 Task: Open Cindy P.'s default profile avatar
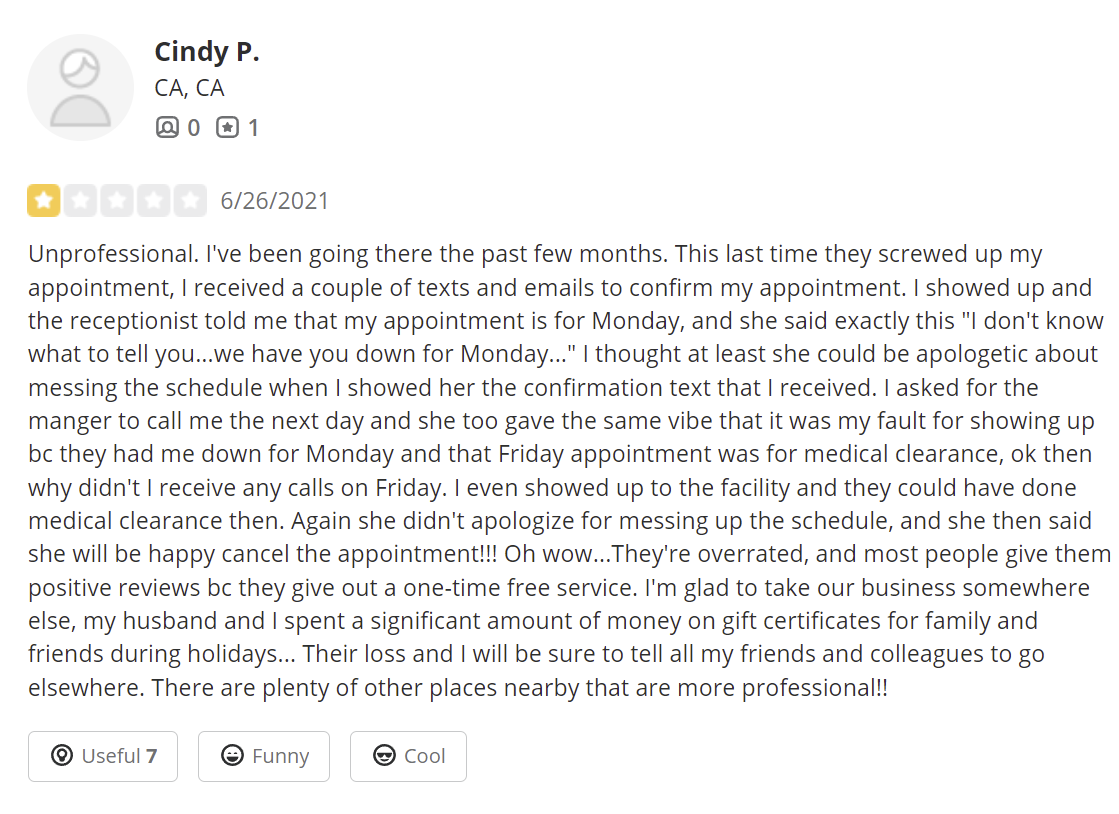(80, 87)
